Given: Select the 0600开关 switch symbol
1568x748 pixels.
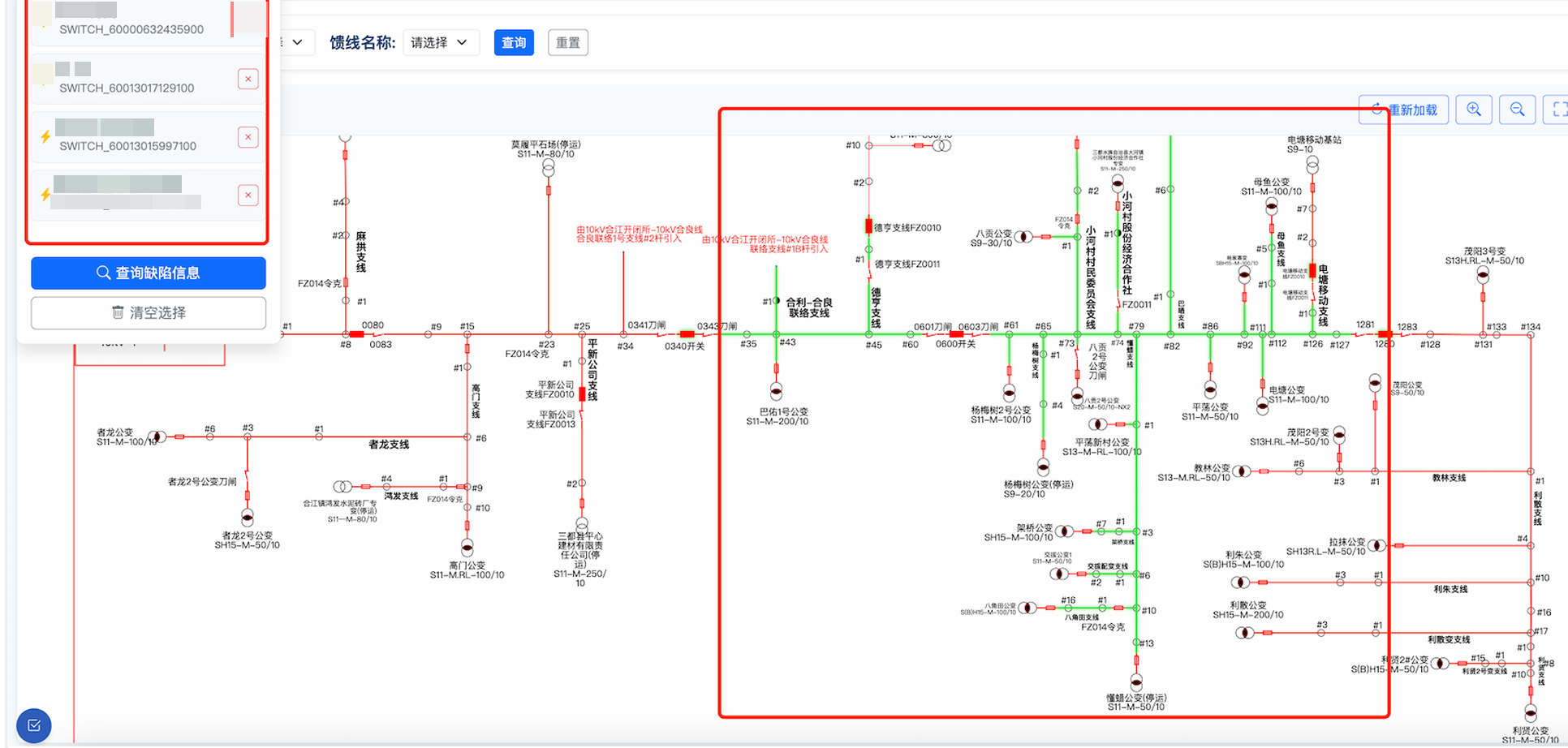Looking at the screenshot, I should (956, 334).
